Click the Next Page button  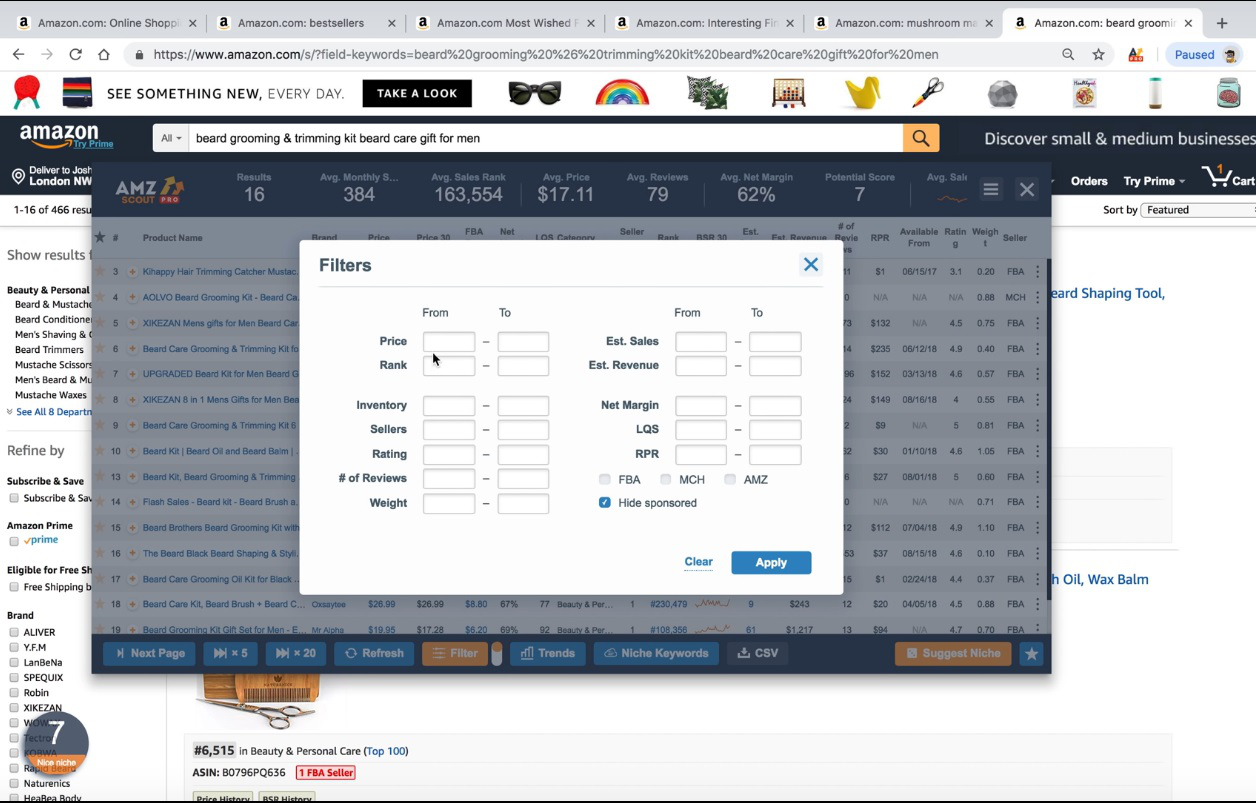(x=150, y=653)
